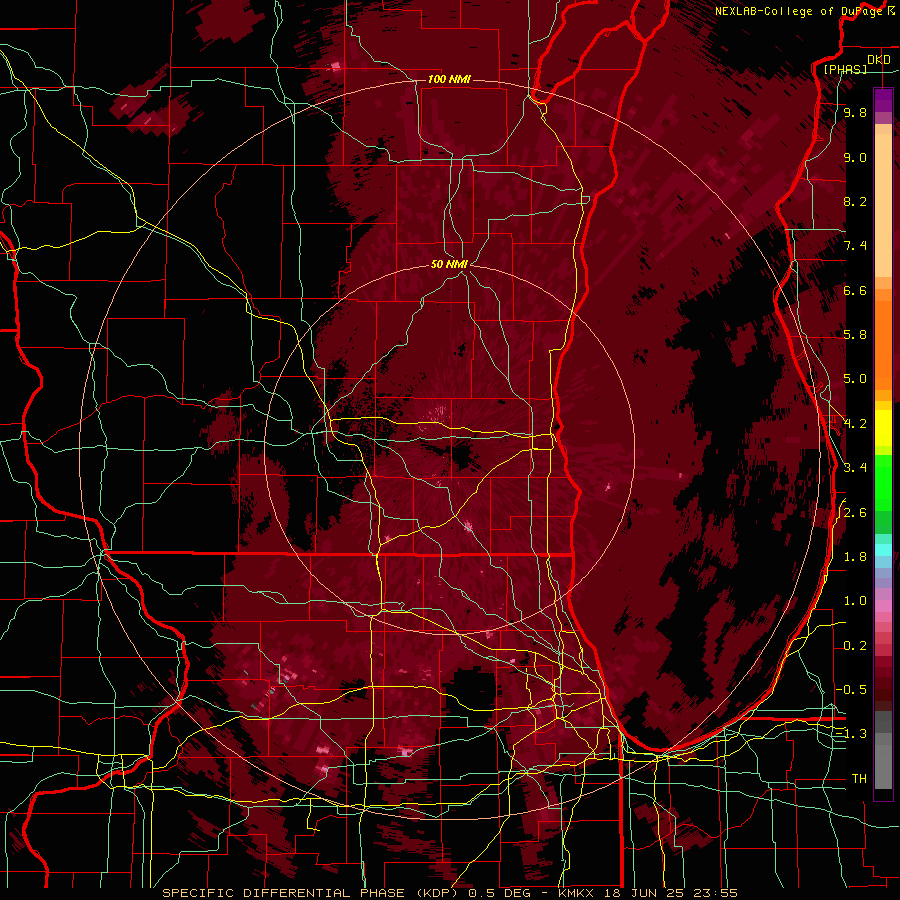
Task: Click the 1.0 value on the scale
Action: click(855, 601)
